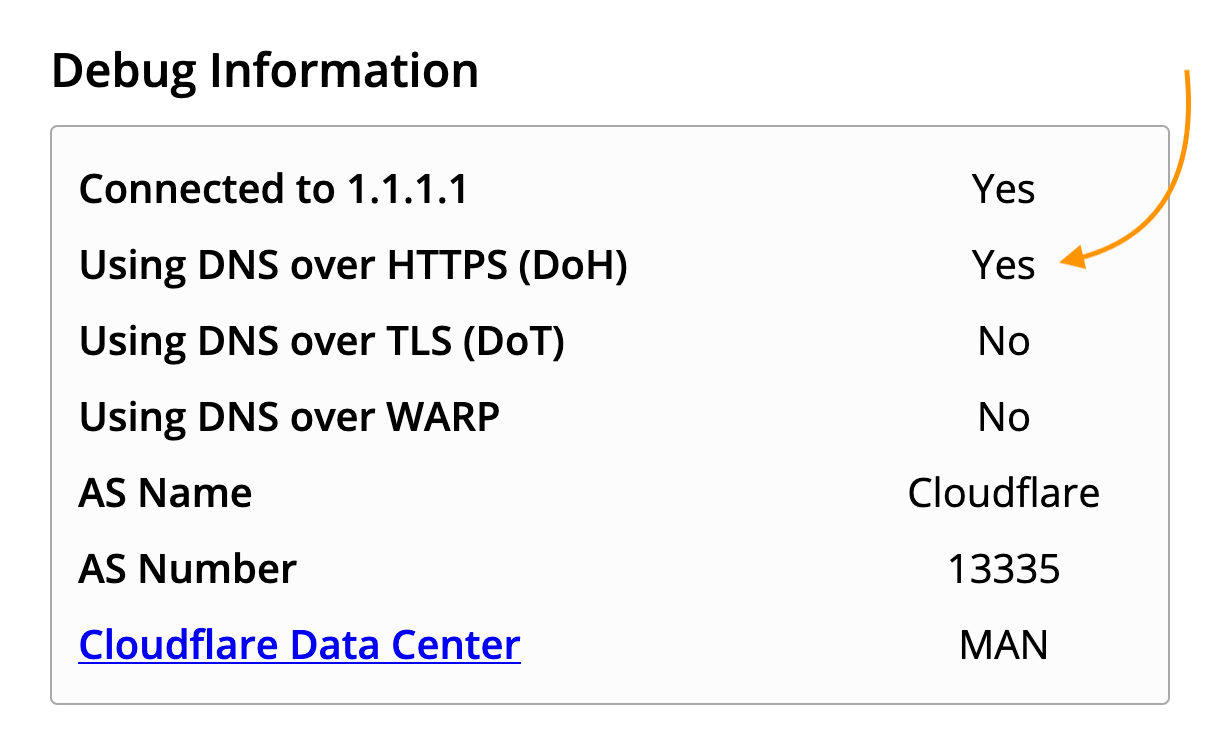Select Using DNS over TLS (DoT) label
This screenshot has width=1220, height=755.
point(322,341)
